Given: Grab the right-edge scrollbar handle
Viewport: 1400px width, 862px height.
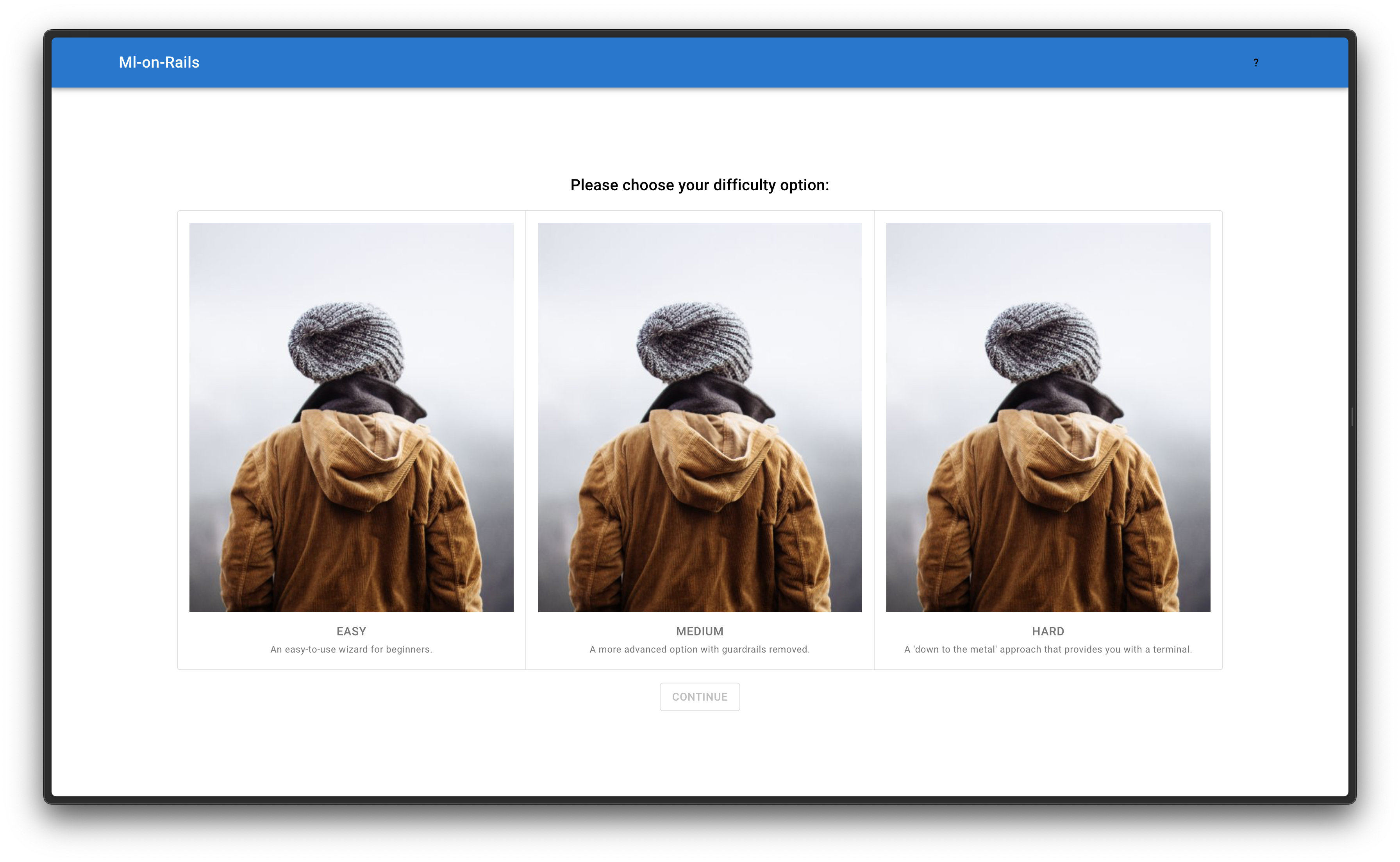Looking at the screenshot, I should [x=1352, y=417].
